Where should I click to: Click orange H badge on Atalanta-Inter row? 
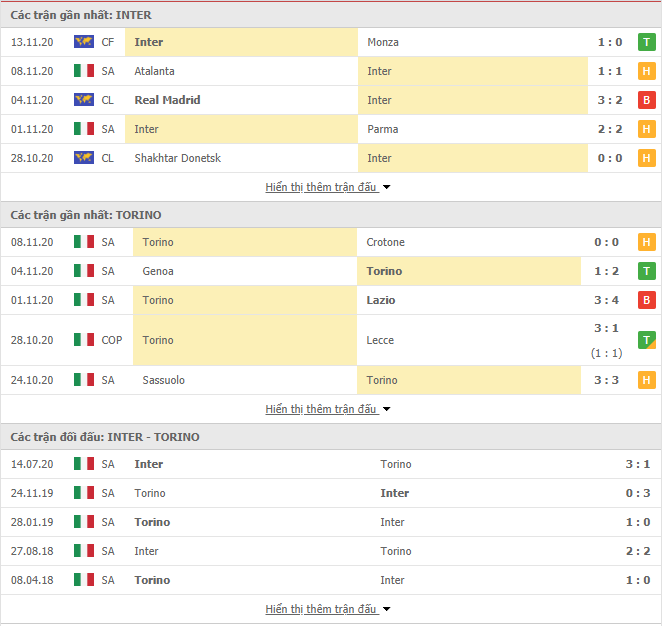pos(646,71)
